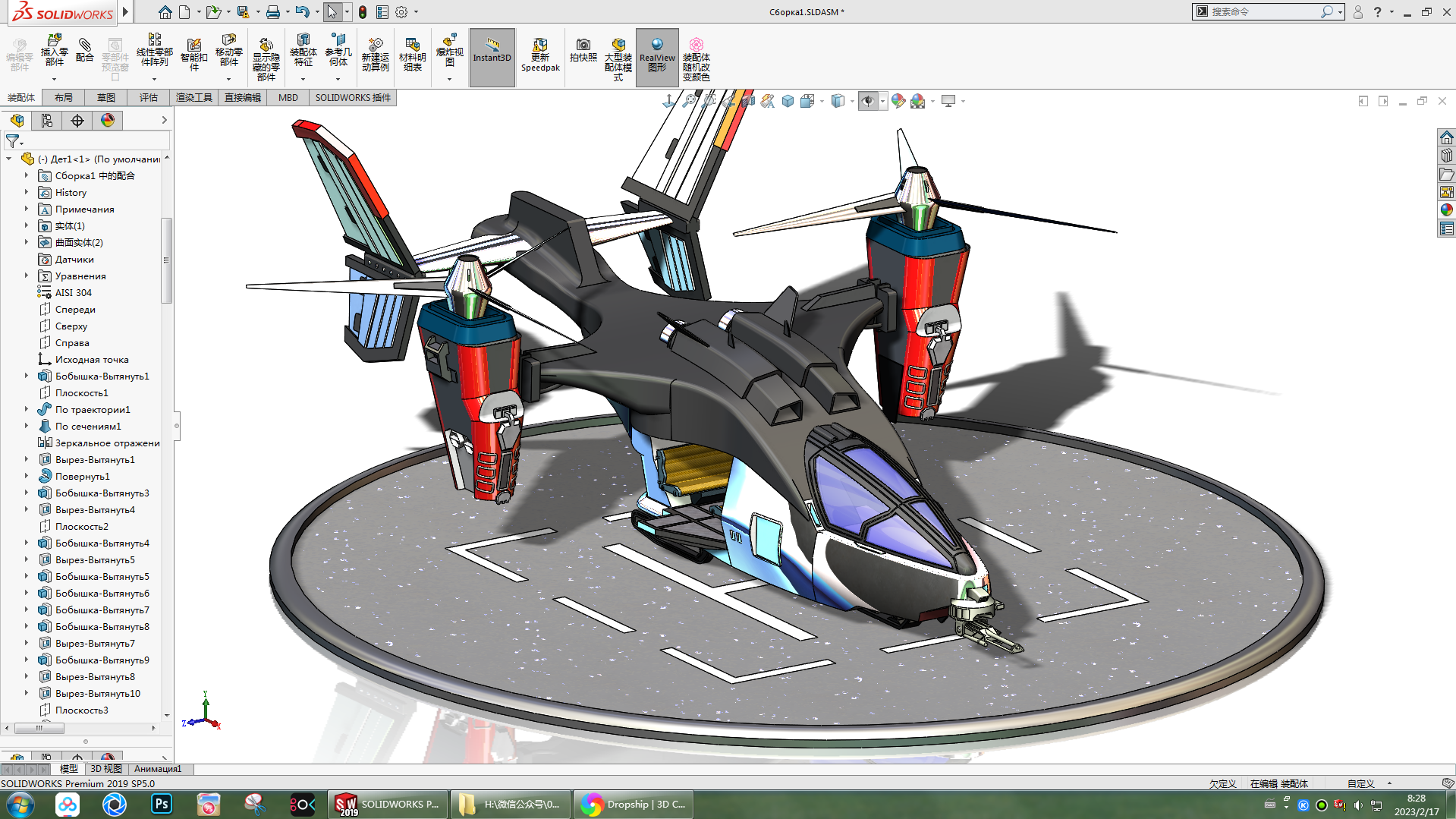Screen dimensions: 1456x819
Task: Toggle the Hide/Show Items eye button
Action: (868, 101)
